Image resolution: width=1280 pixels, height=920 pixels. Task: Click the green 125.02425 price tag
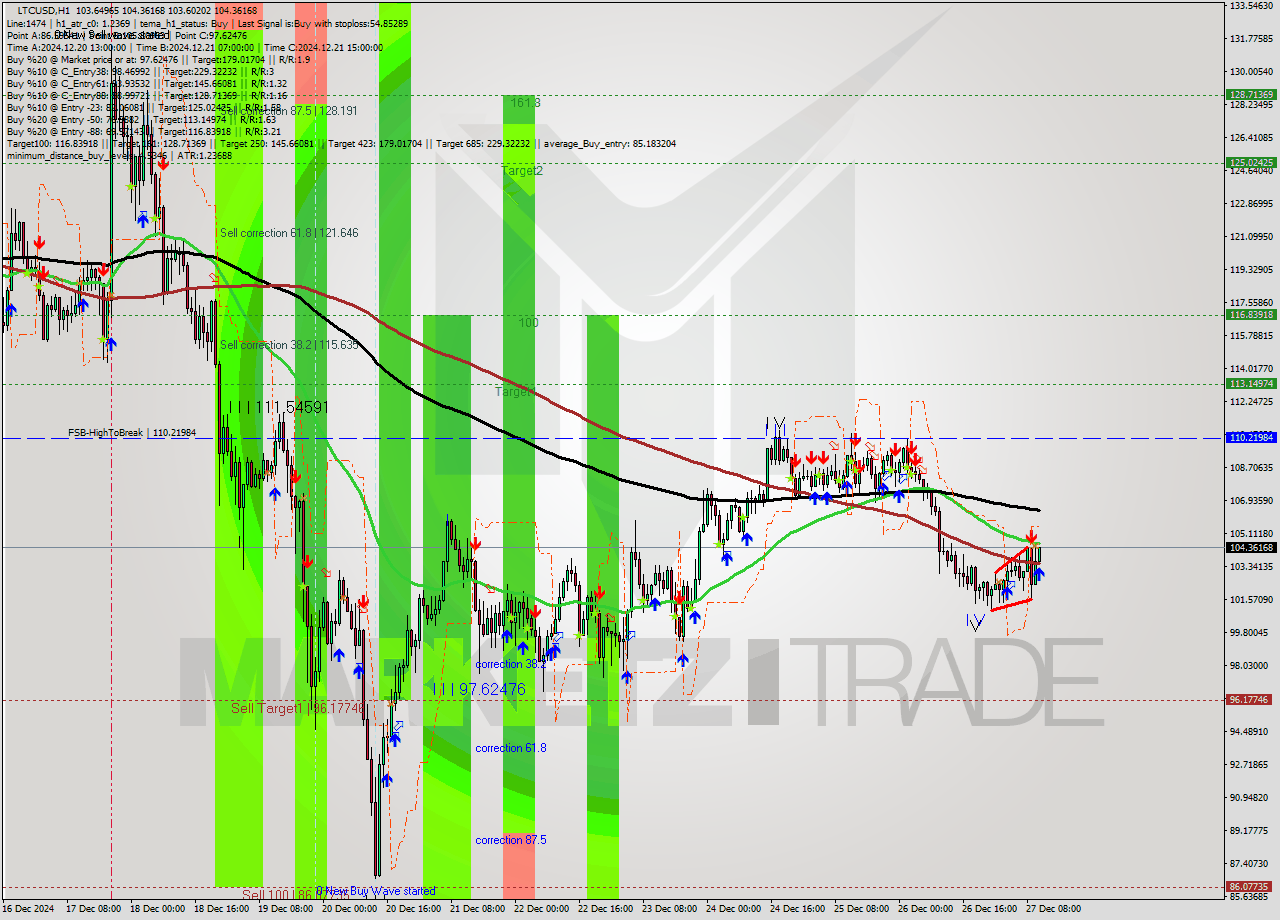click(x=1251, y=162)
